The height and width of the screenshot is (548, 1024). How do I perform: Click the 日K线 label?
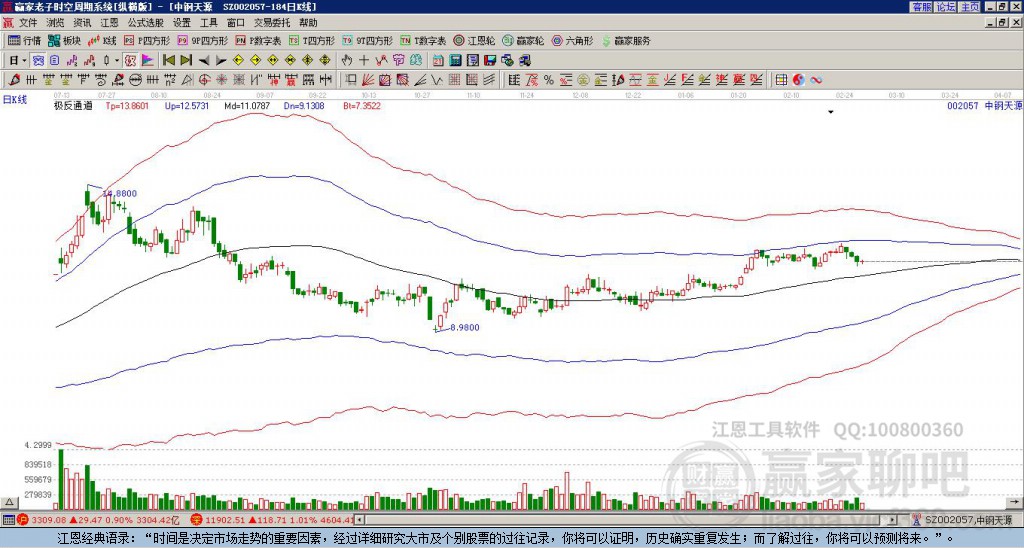tap(14, 100)
